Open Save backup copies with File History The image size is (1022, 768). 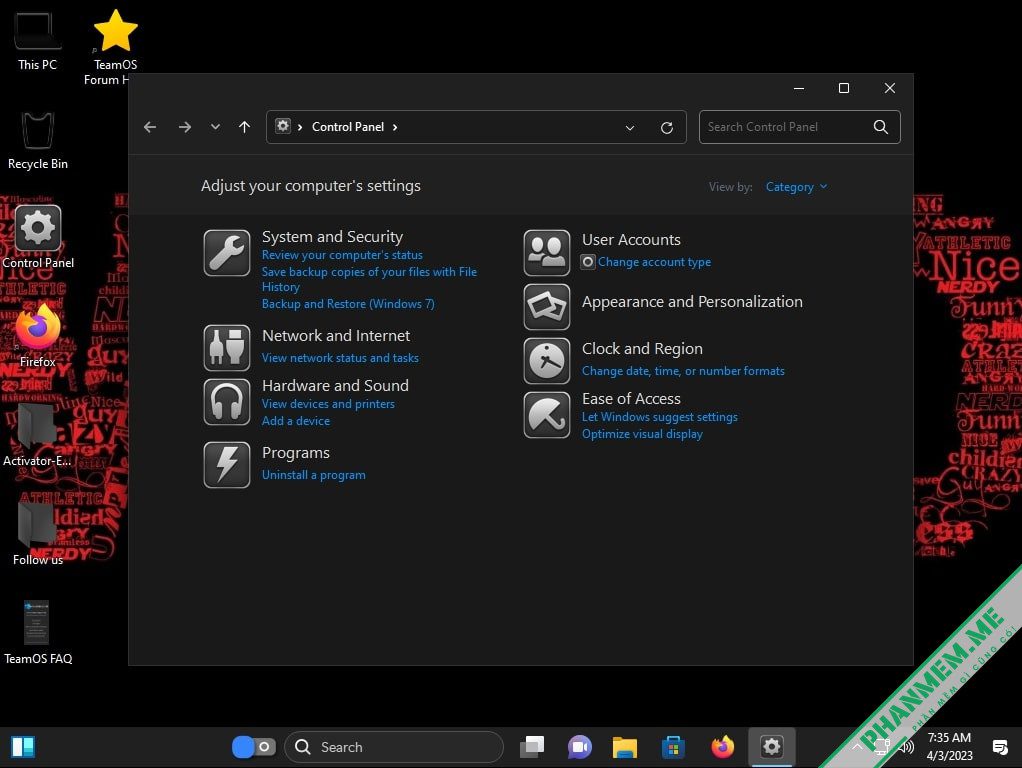(x=369, y=279)
